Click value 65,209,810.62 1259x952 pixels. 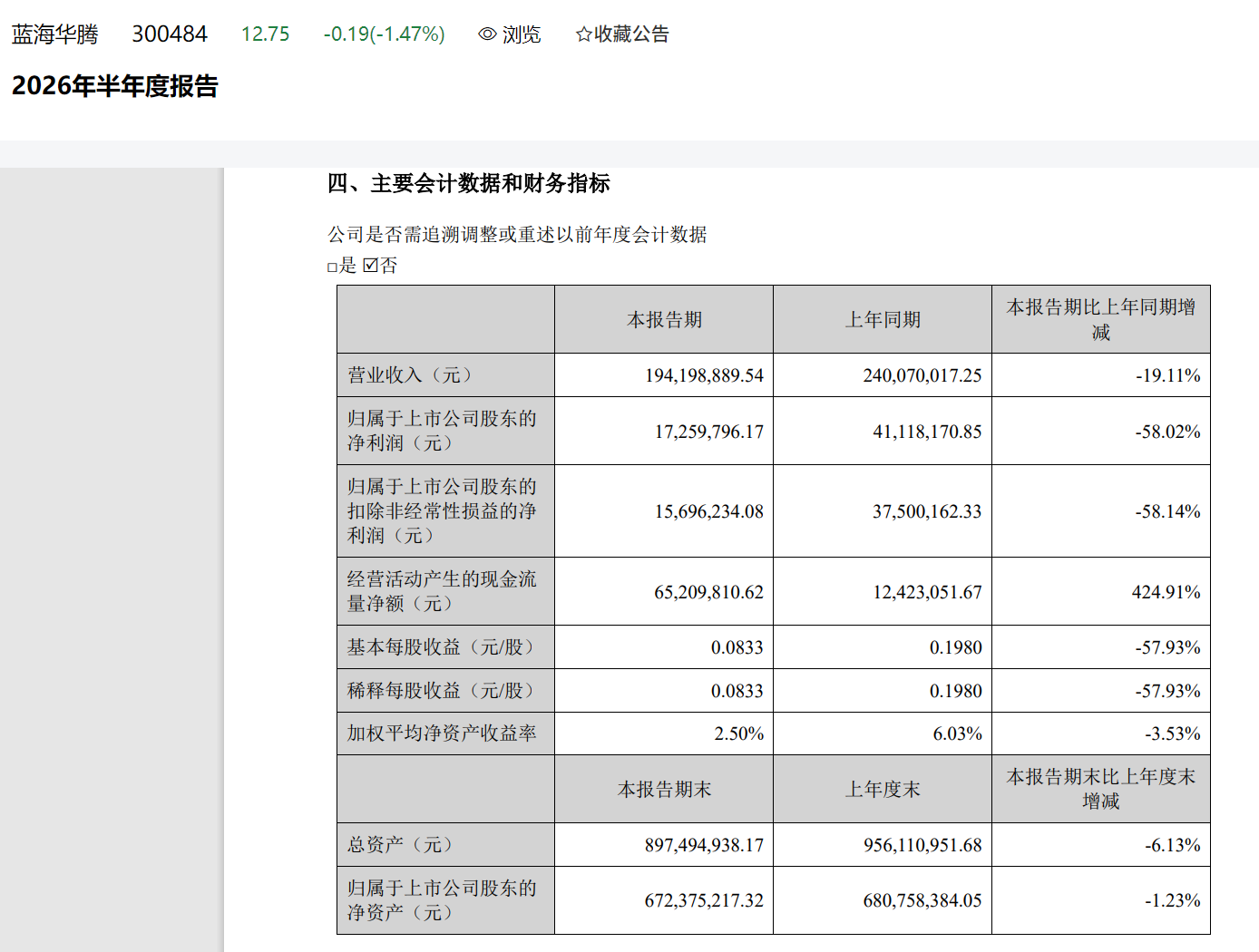[709, 592]
